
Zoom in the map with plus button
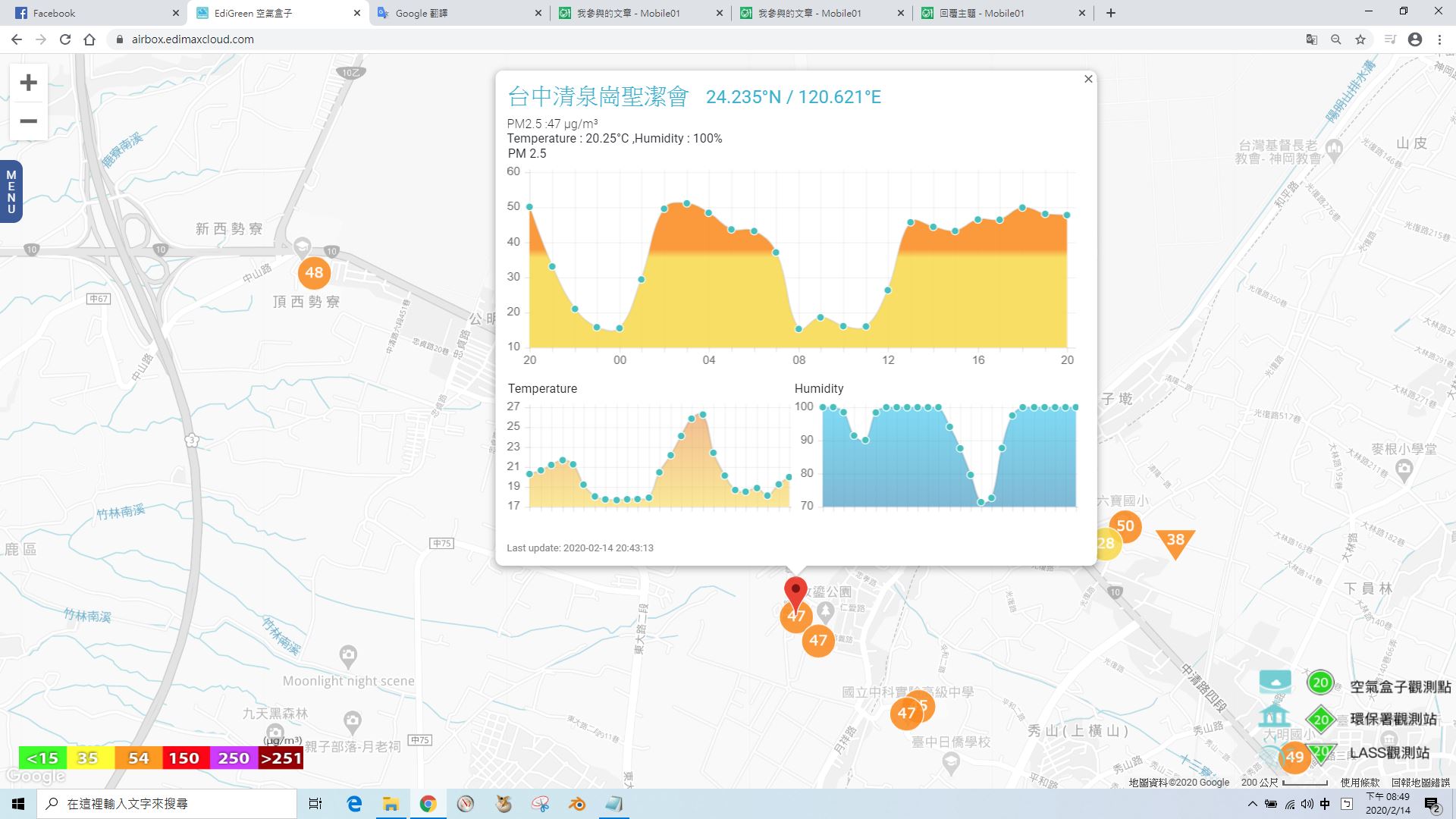[28, 83]
